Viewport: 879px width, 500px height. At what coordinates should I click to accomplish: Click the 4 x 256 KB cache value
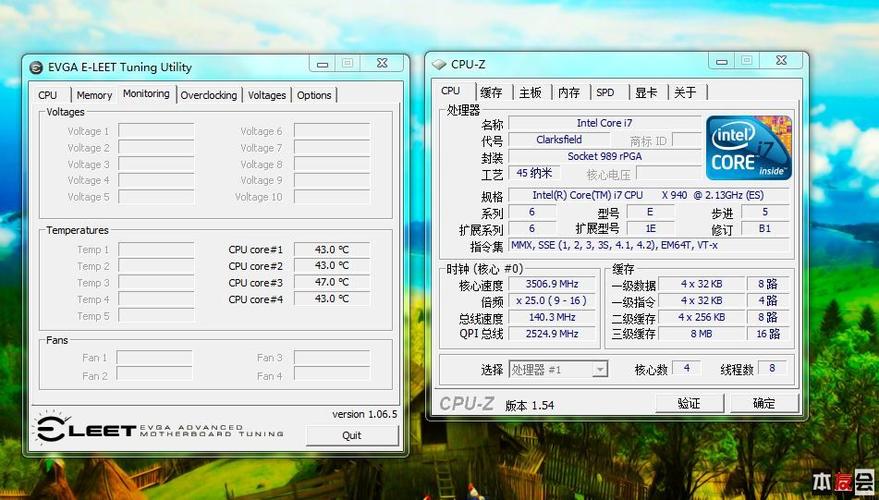[701, 317]
